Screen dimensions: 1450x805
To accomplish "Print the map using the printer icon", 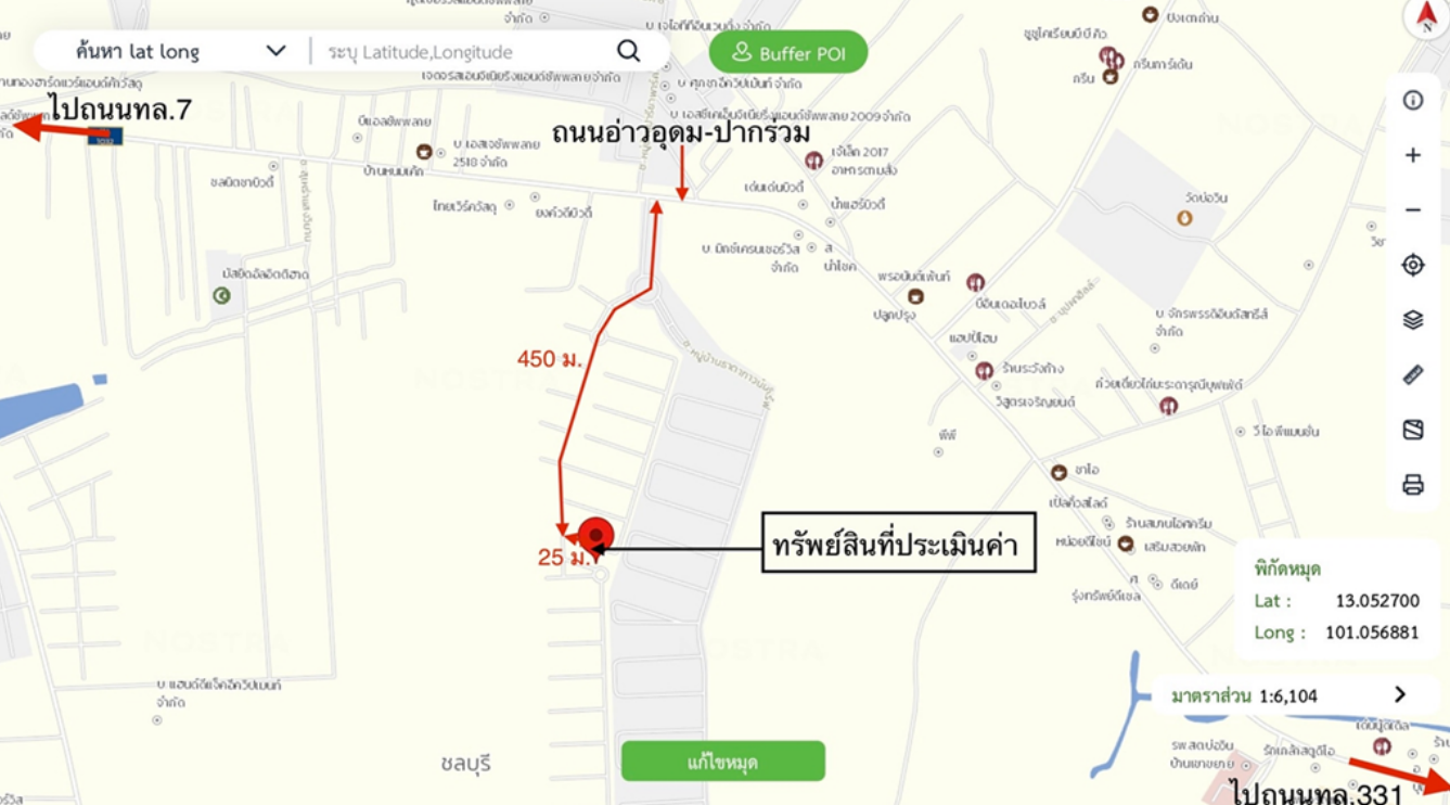I will 1413,485.
